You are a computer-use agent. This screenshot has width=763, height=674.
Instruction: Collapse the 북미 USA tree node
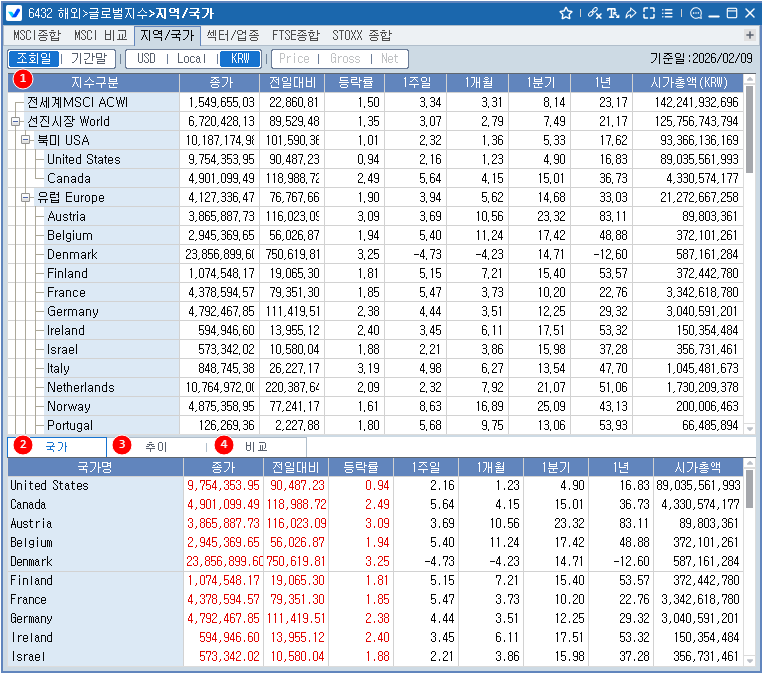25,140
